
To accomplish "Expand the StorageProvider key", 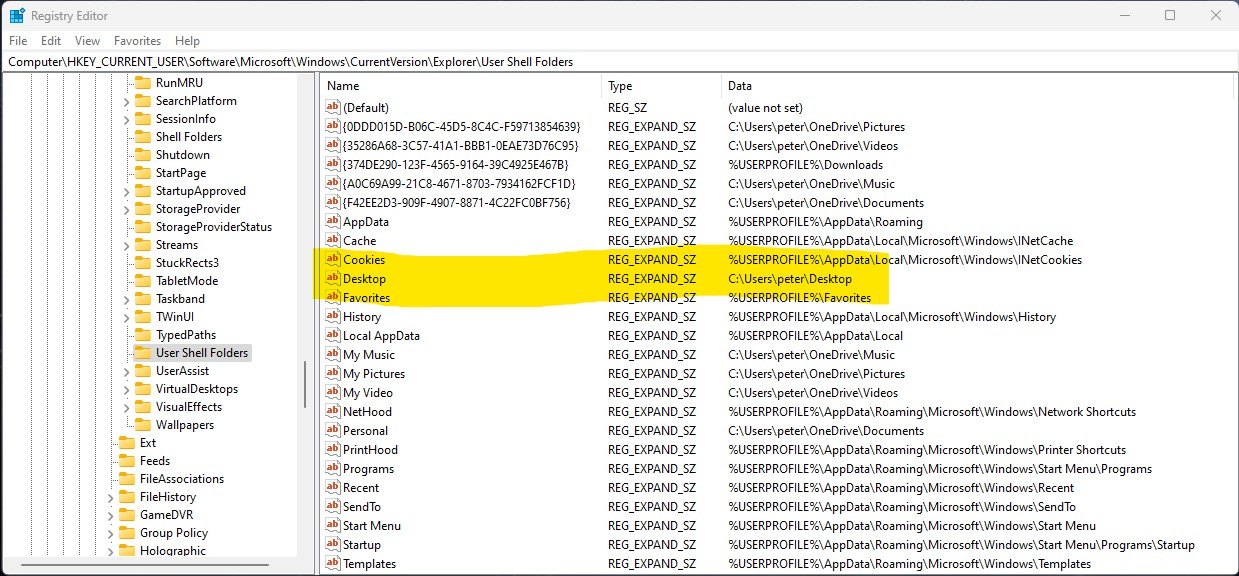I will pyautogui.click(x=126, y=209).
